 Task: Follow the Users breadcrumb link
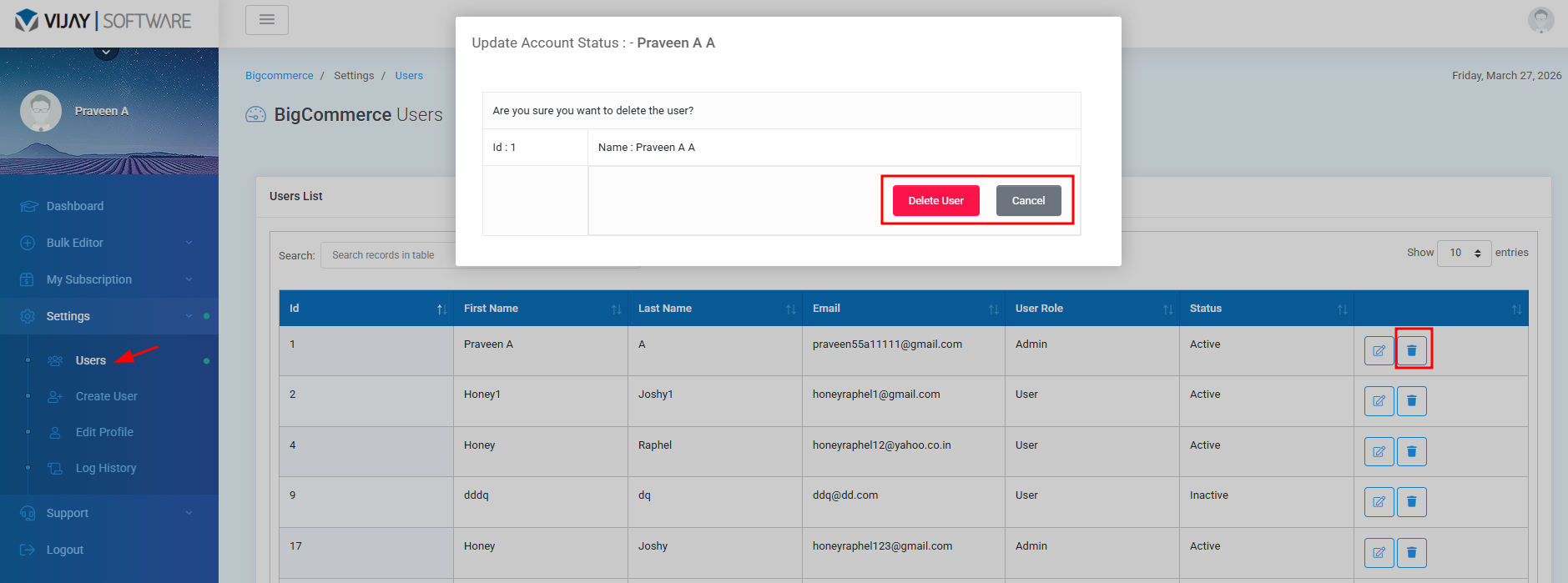pyautogui.click(x=409, y=75)
